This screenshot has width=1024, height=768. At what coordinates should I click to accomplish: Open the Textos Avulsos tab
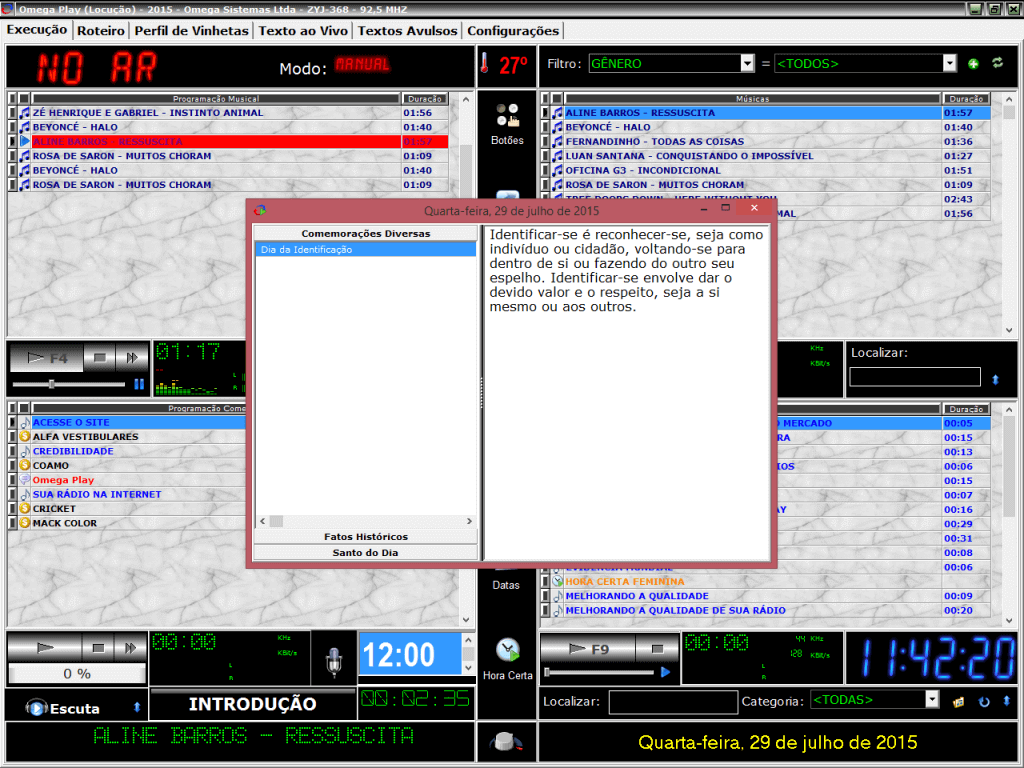click(408, 31)
